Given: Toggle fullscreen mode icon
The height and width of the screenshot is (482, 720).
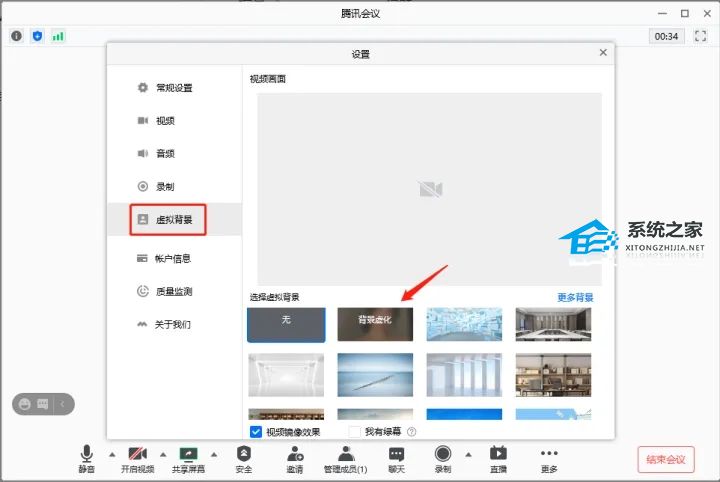Looking at the screenshot, I should point(700,36).
